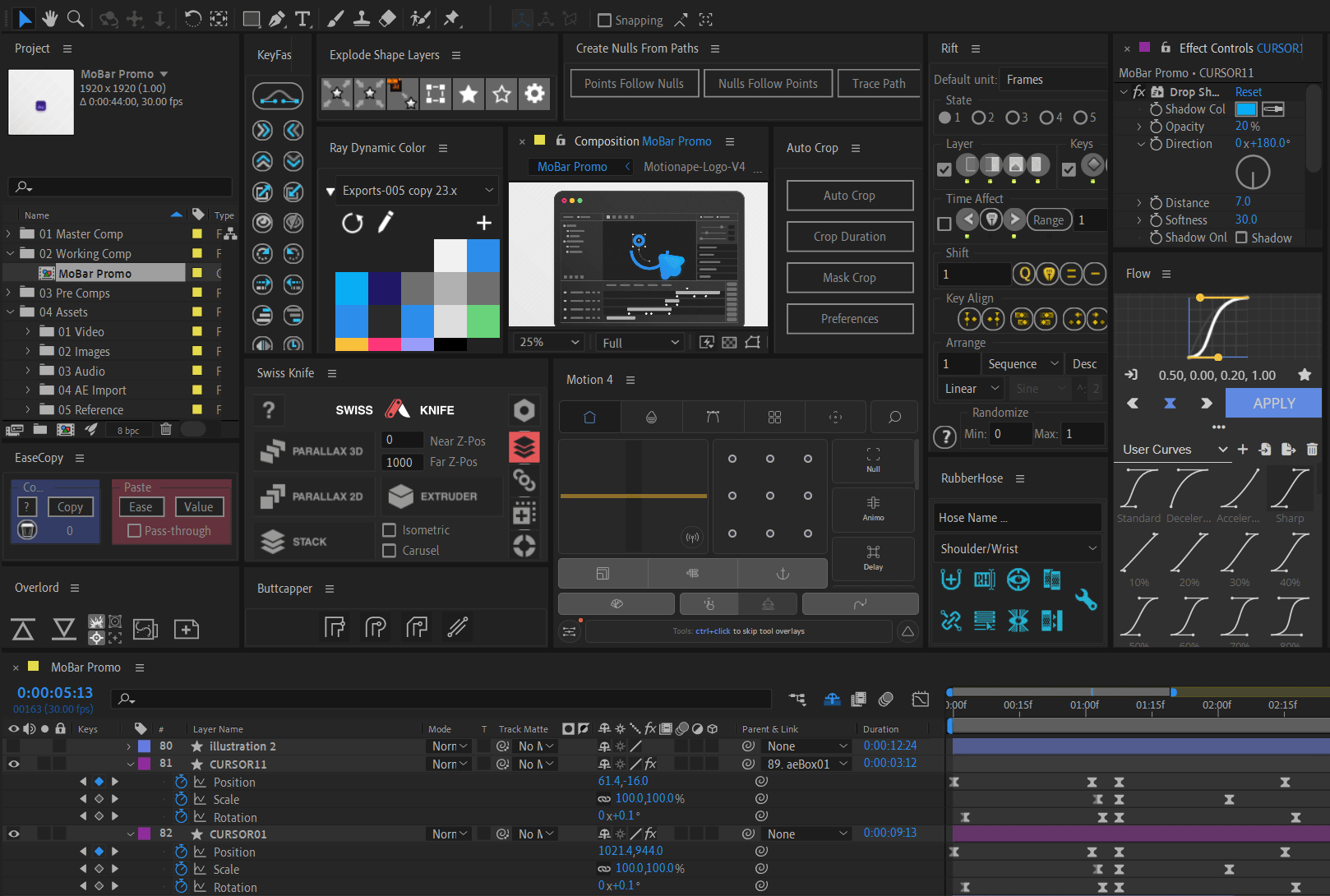Select the Rotation tool
Viewport: 1330px width, 896px height.
(192, 18)
